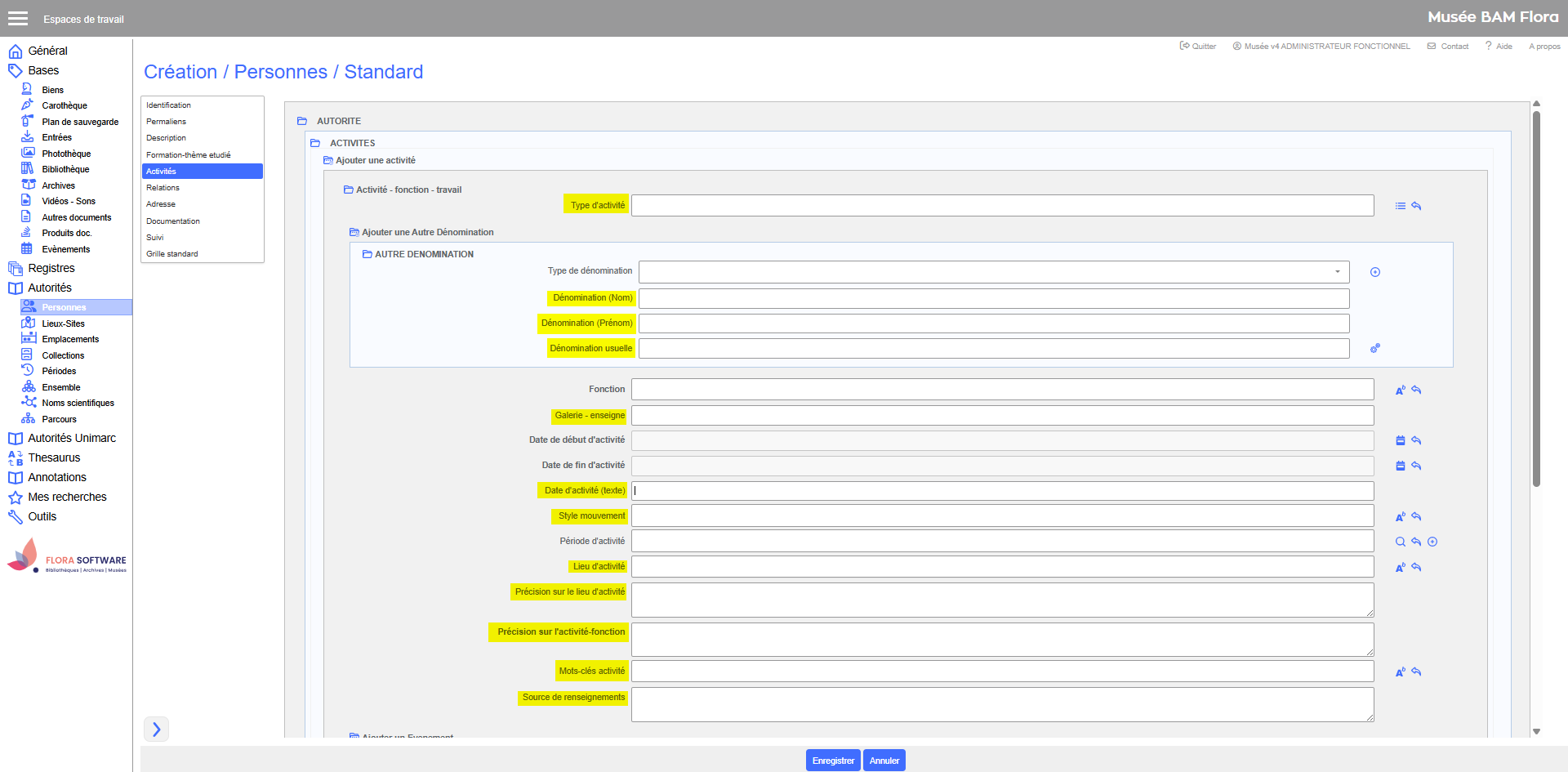Open calendar icon for Date de début d'activité
This screenshot has width=1568, height=772.
[1400, 440]
